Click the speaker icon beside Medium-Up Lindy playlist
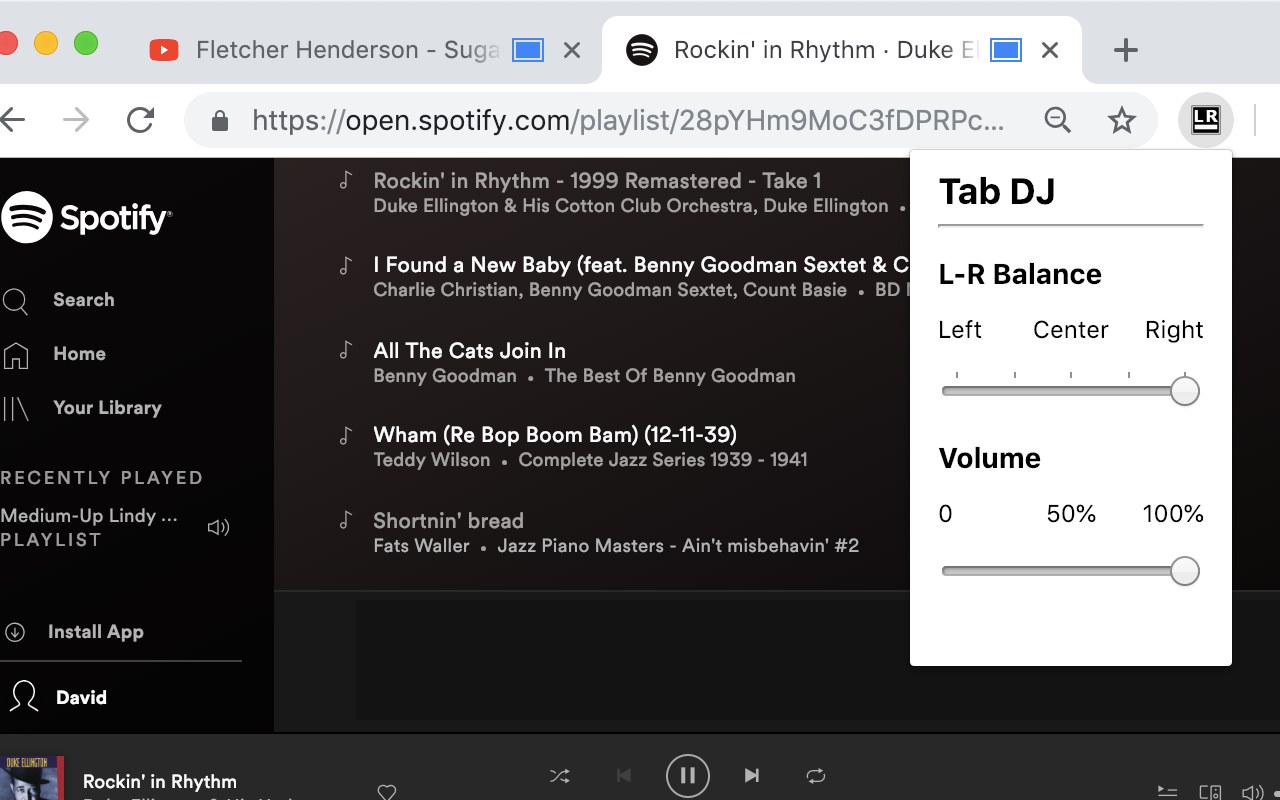This screenshot has width=1280, height=800. click(x=218, y=527)
